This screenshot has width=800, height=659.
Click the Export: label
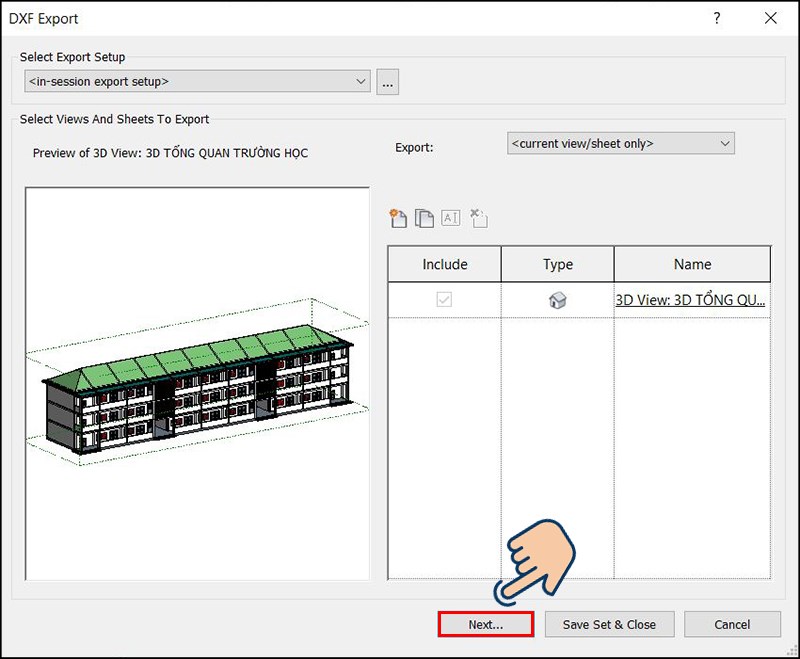(414, 147)
